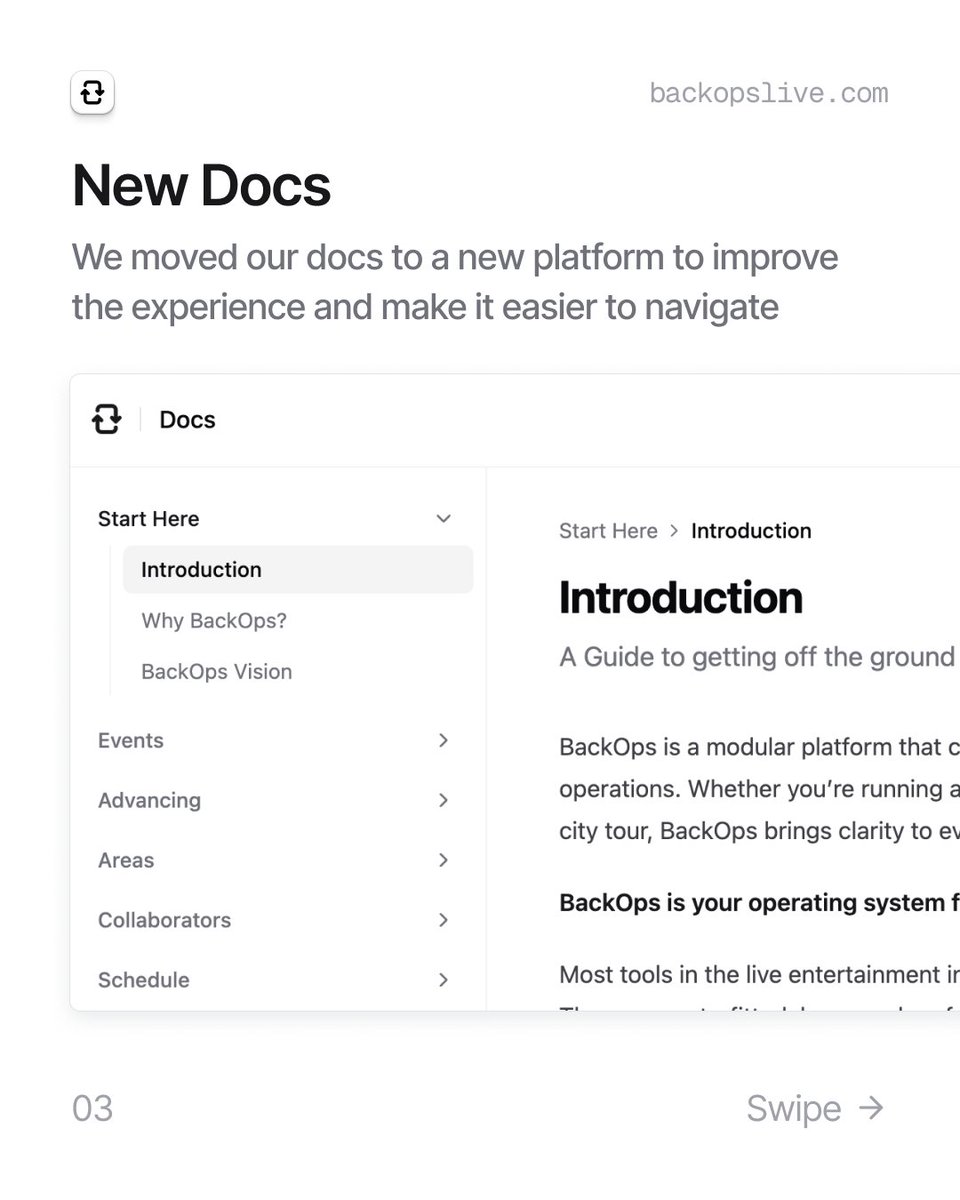Click the slide number 03
The image size is (960, 1200).
point(93,1108)
